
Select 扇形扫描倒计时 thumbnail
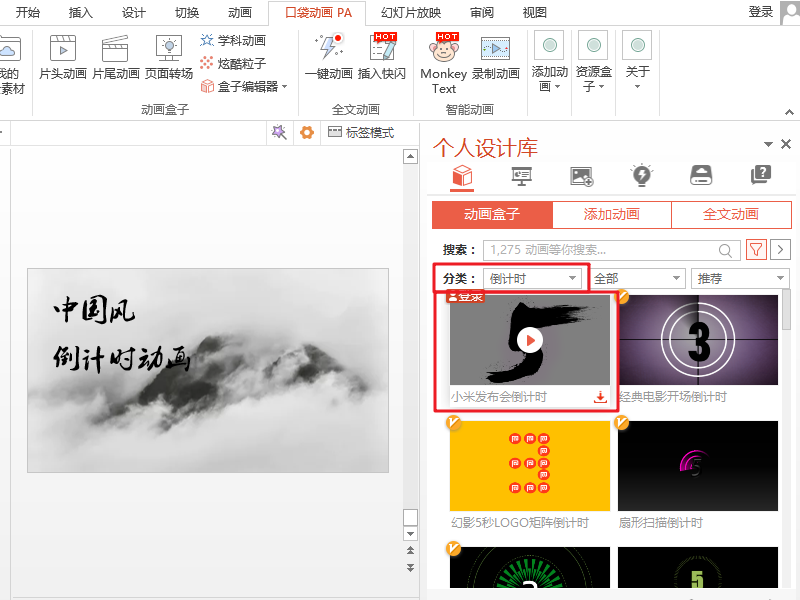(x=697, y=466)
